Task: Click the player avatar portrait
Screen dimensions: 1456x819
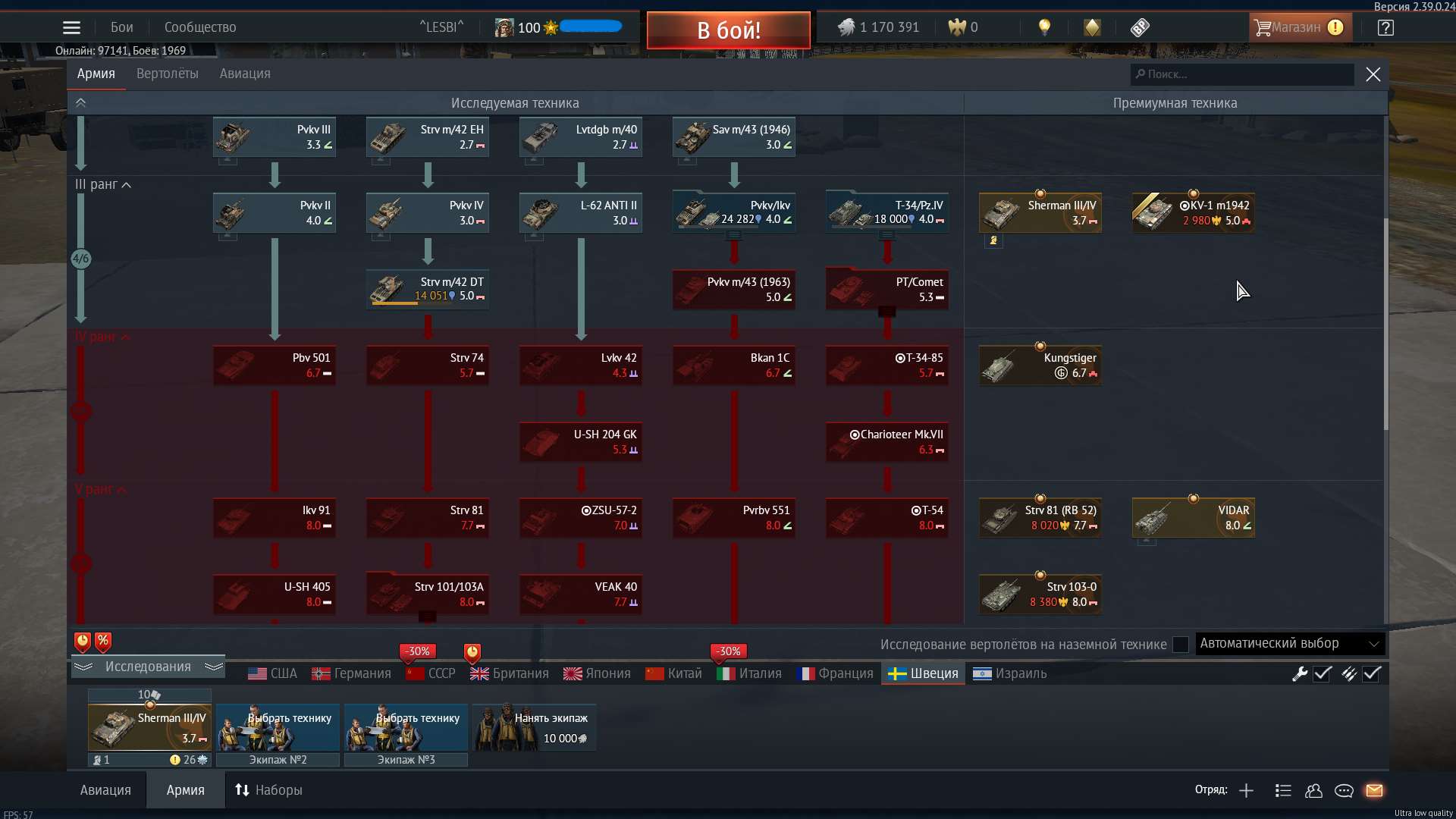Action: click(x=504, y=27)
